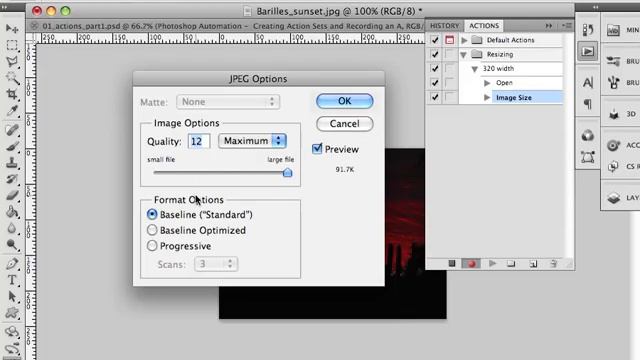
Task: Select the Crop tool
Action: (x=12, y=94)
